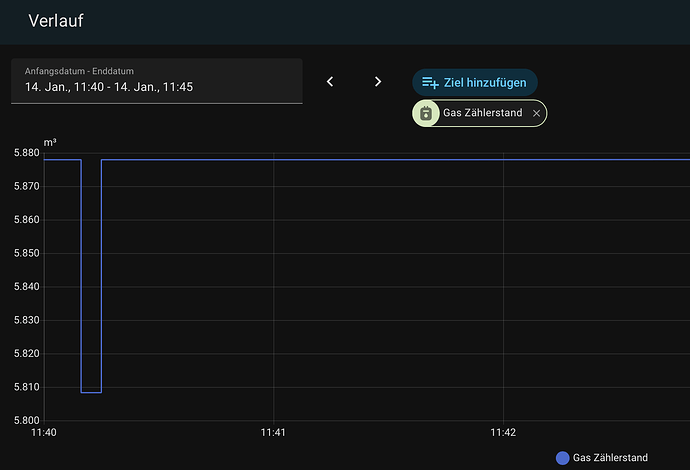
Task: Click the 11:41 time axis label
Action: 273,433
